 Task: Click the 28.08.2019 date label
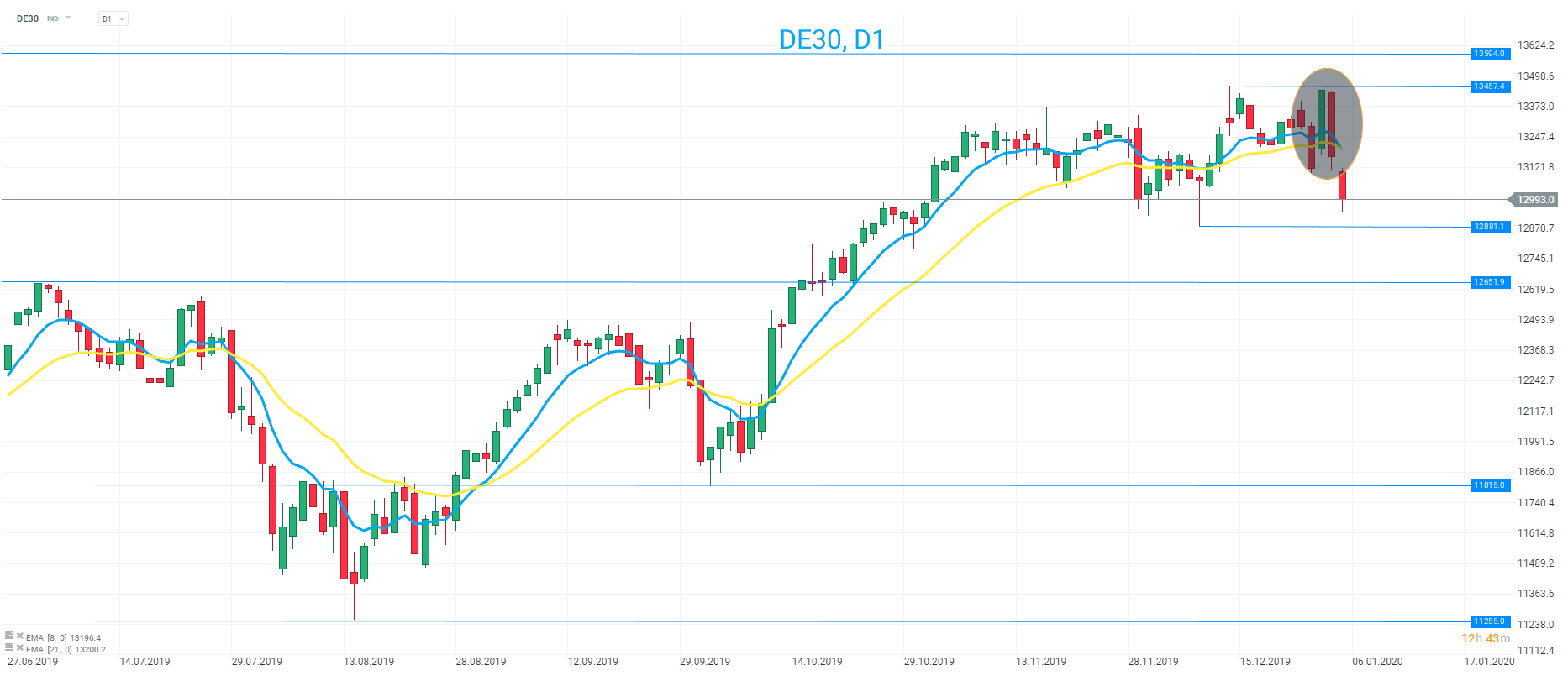(481, 662)
